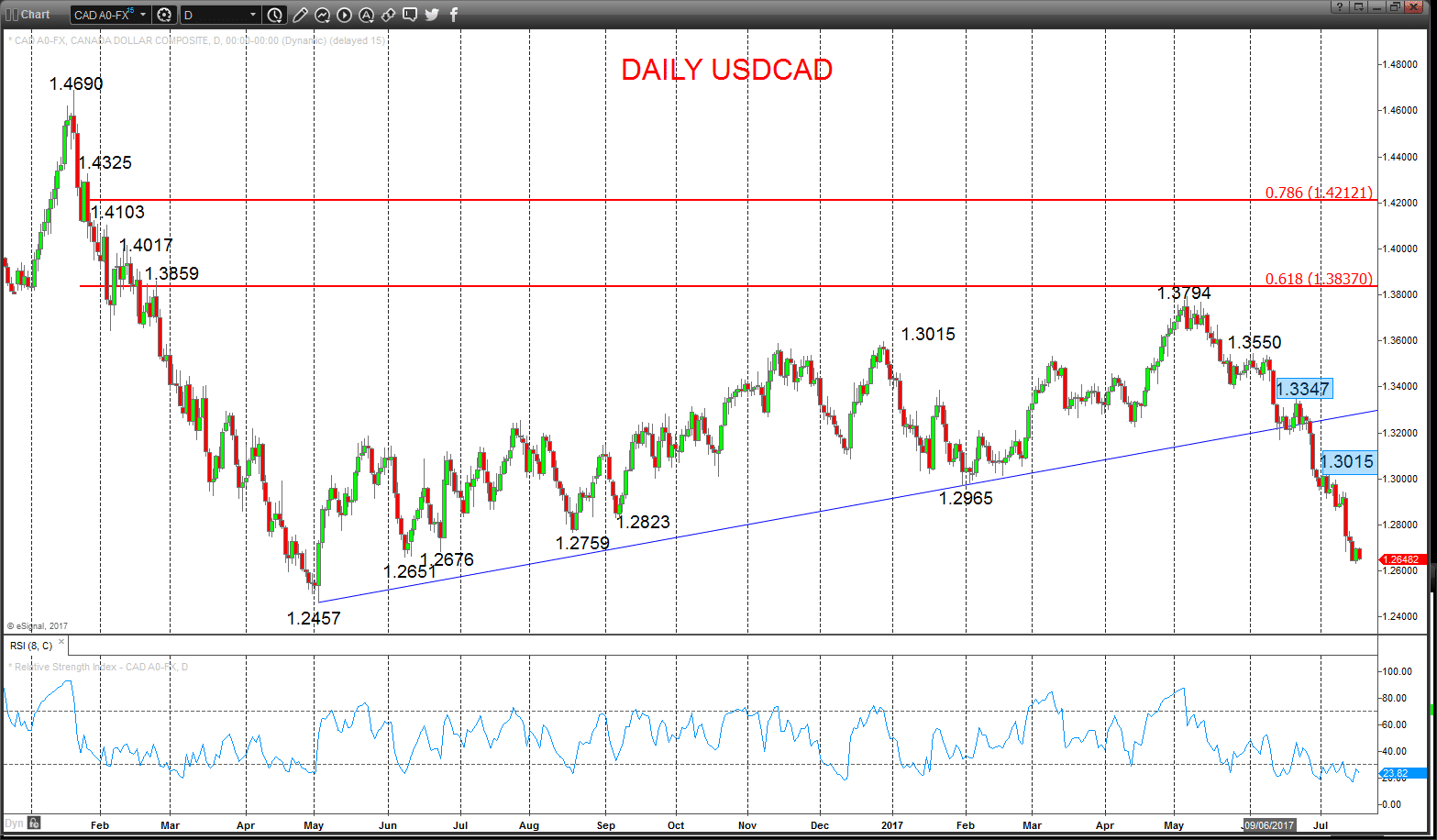Click the symbol link arrows icon
Screen dimensions: 1437x840
[388, 15]
